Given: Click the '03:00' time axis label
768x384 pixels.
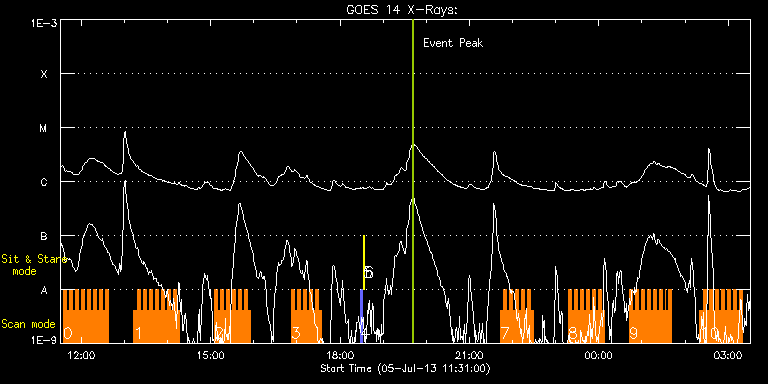Looking at the screenshot, I should click(x=728, y=355).
